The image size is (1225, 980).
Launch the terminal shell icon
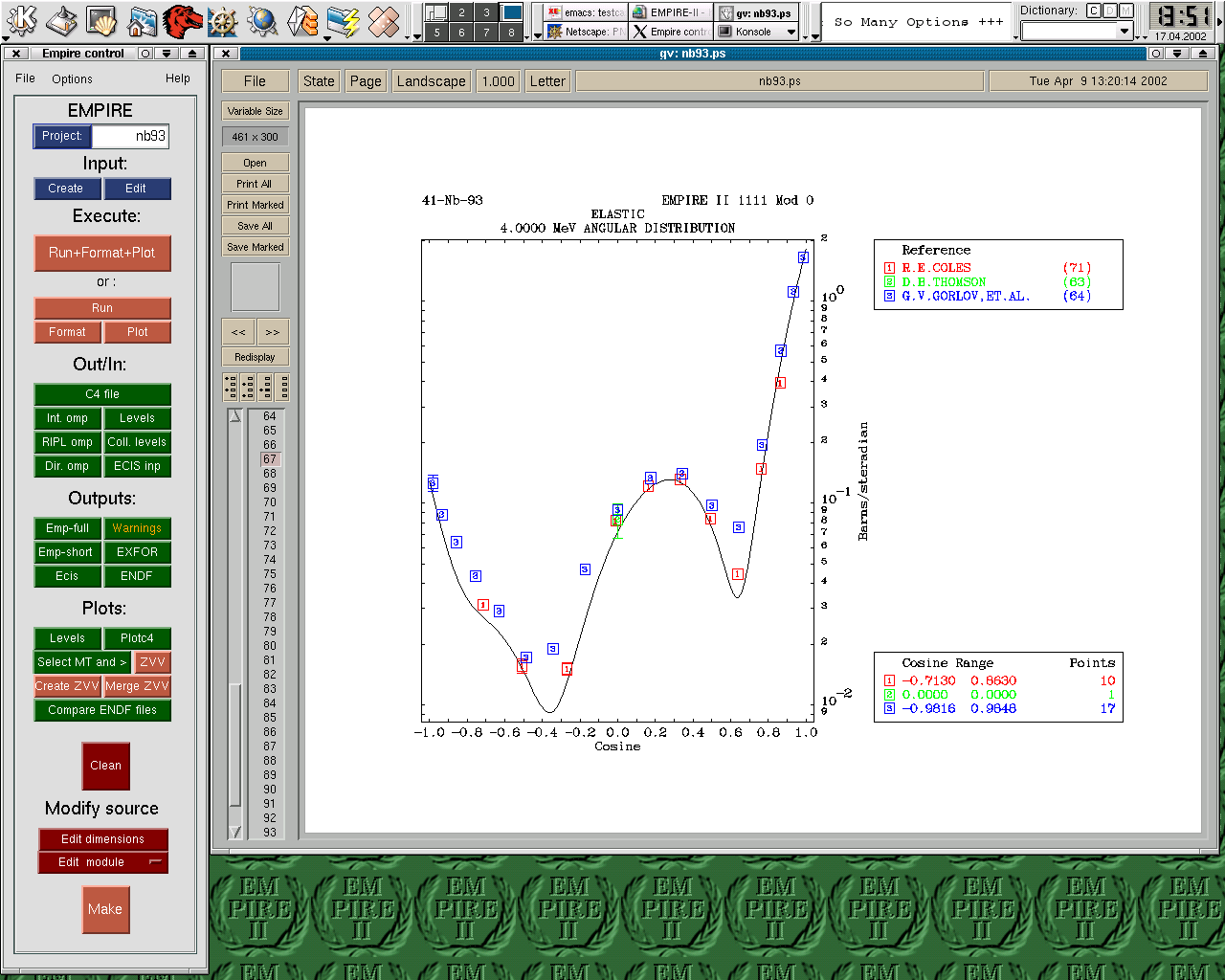pos(101,19)
